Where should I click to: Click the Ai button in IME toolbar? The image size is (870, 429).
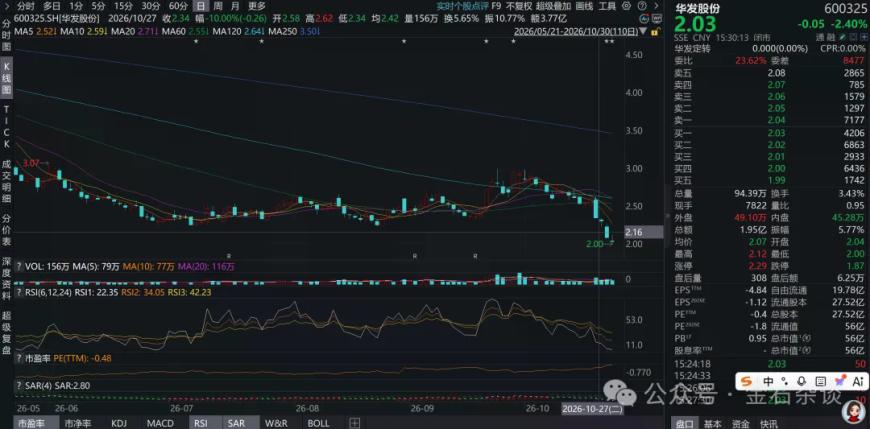point(858,382)
